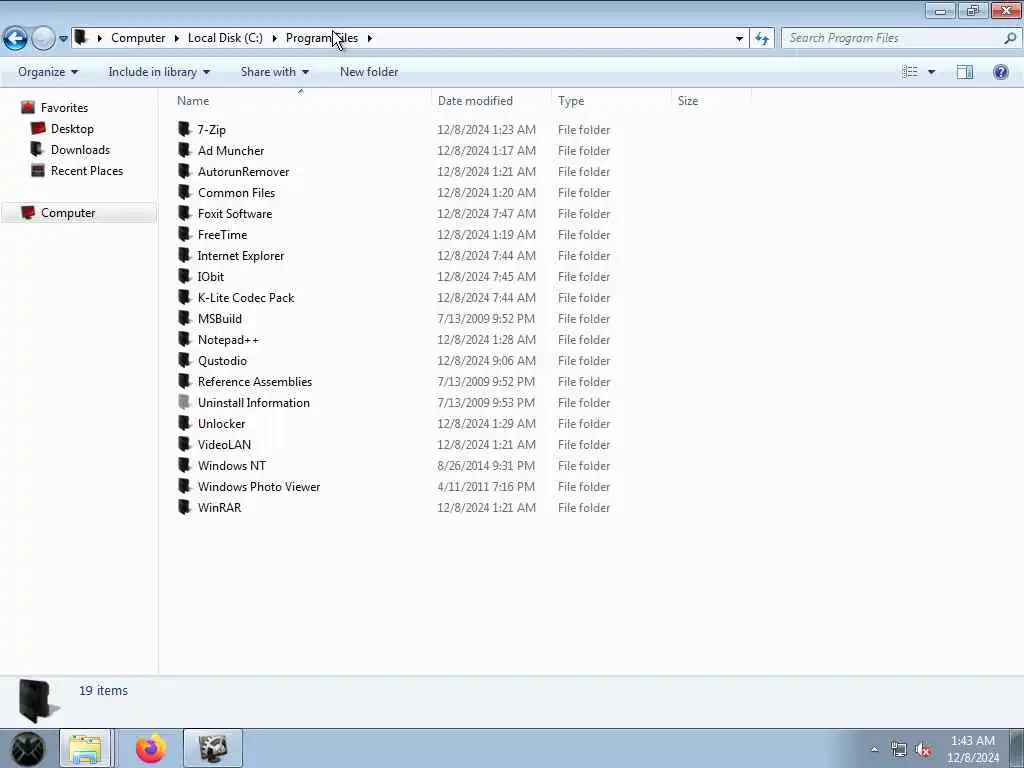Click the New folder button
Viewport: 1024px width, 768px height.
click(x=369, y=72)
